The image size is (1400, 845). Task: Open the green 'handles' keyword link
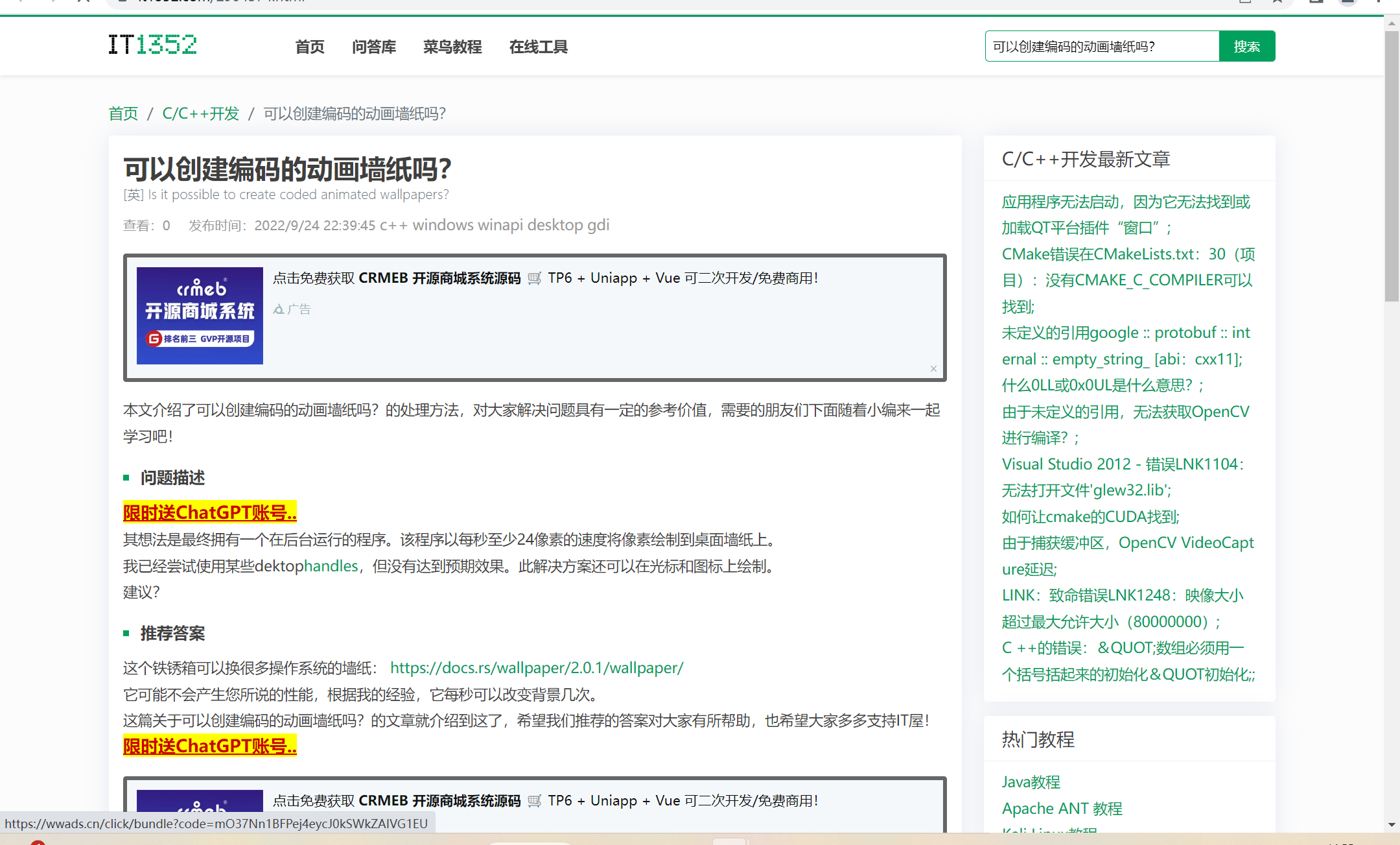tap(331, 566)
